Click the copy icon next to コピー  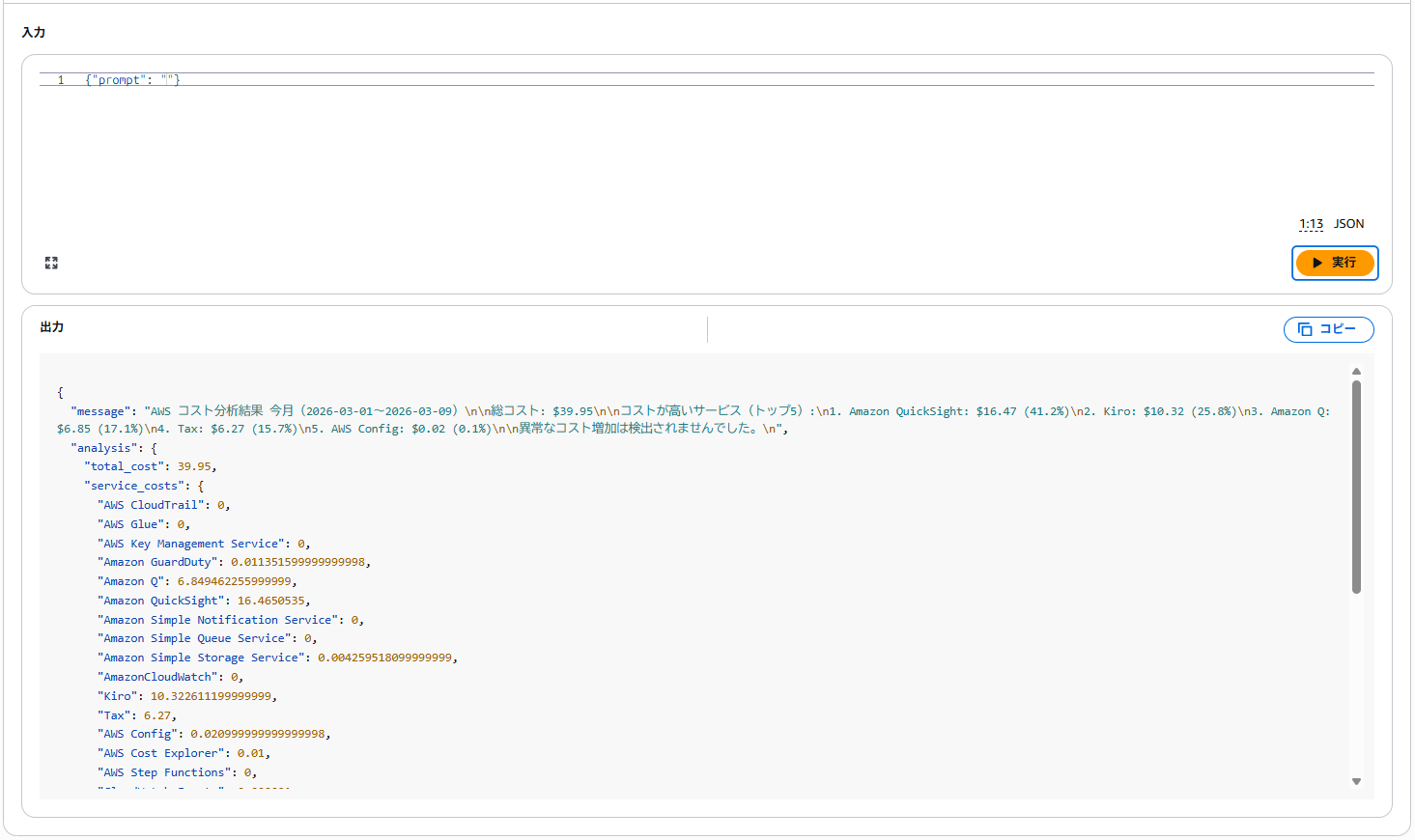tap(1305, 329)
